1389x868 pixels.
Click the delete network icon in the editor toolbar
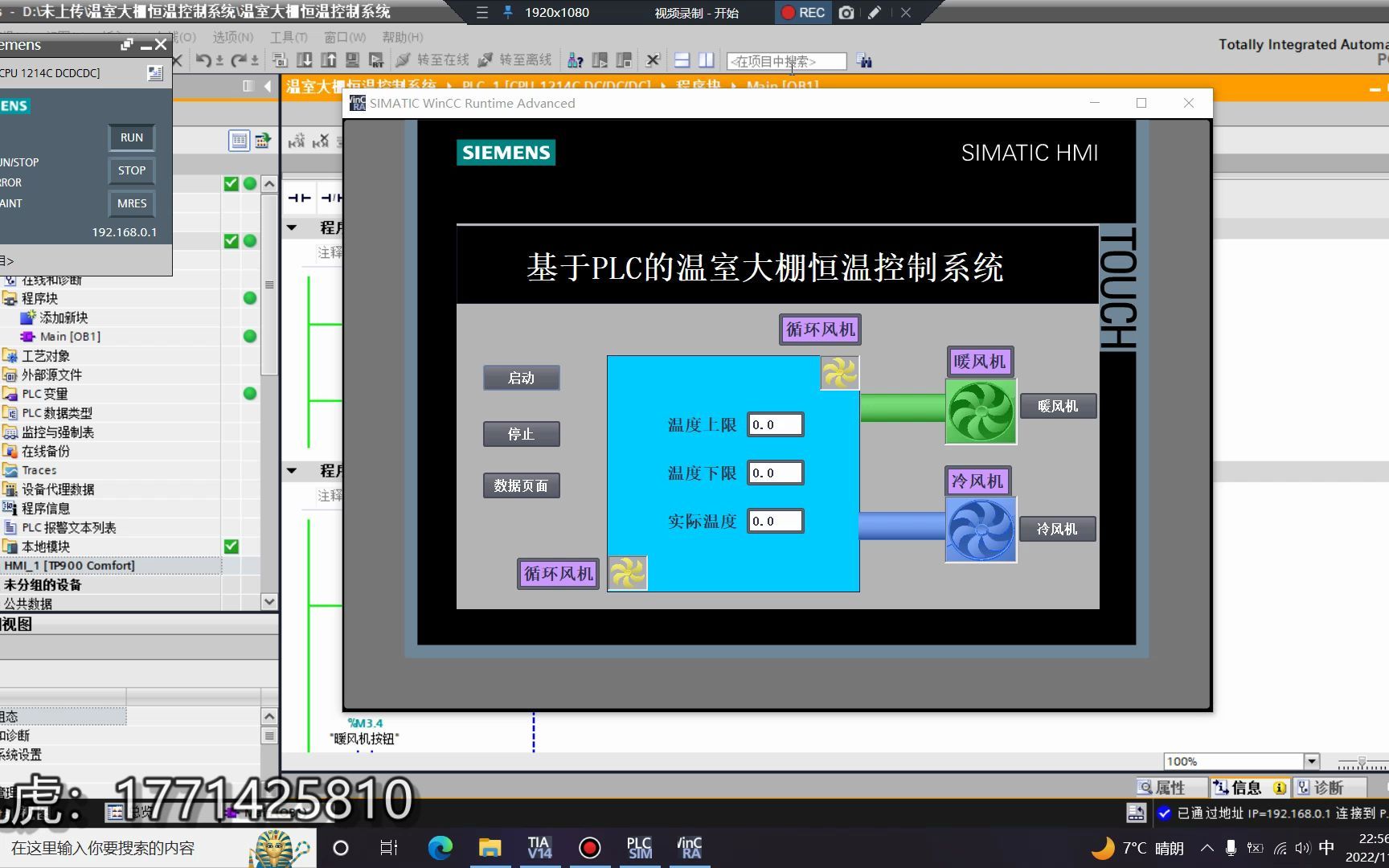[x=321, y=141]
